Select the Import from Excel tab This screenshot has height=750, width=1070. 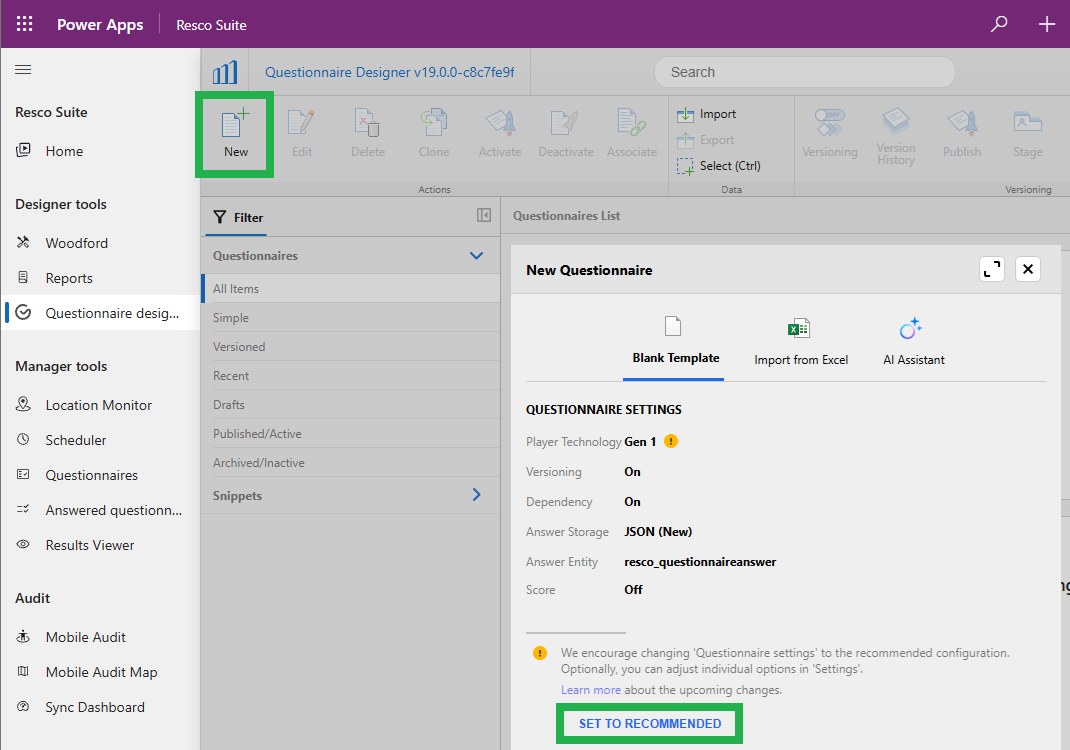coord(800,342)
